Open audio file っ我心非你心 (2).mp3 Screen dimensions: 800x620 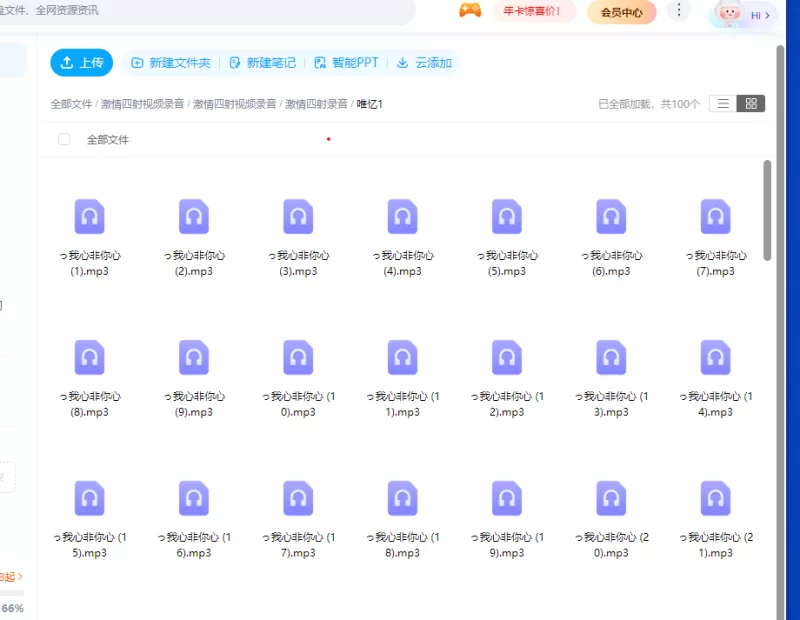click(194, 238)
